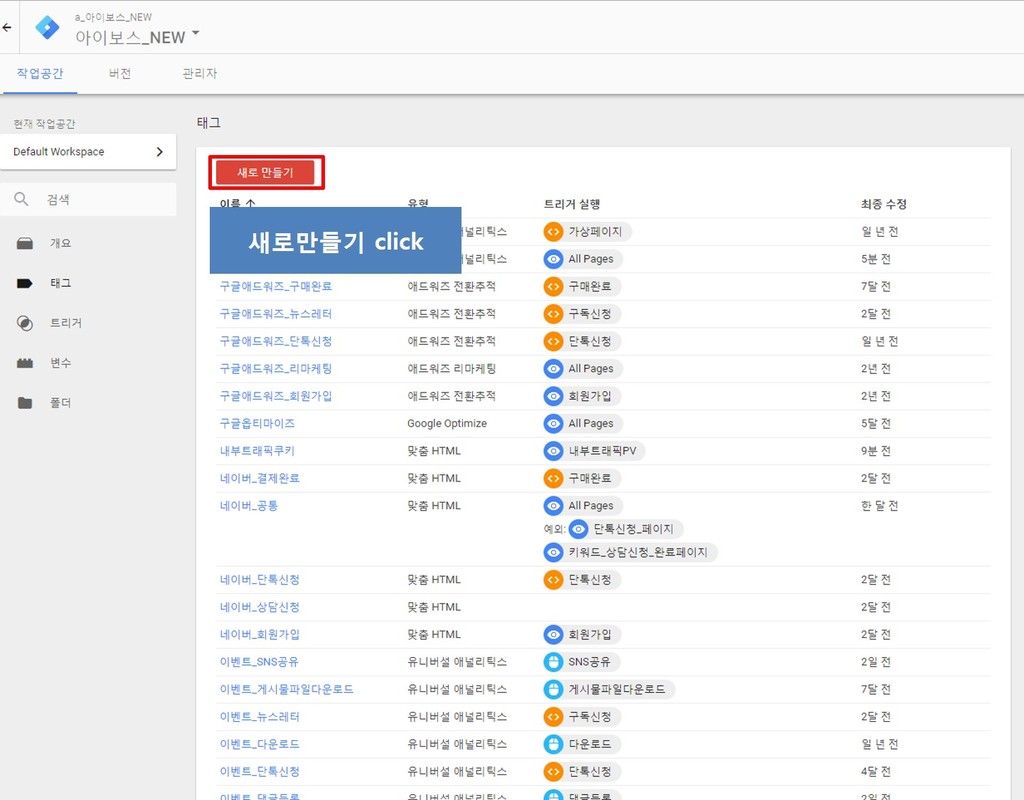The image size is (1024, 800).
Task: Open the 아이보스_NEW container dropdown
Action: tap(137, 37)
